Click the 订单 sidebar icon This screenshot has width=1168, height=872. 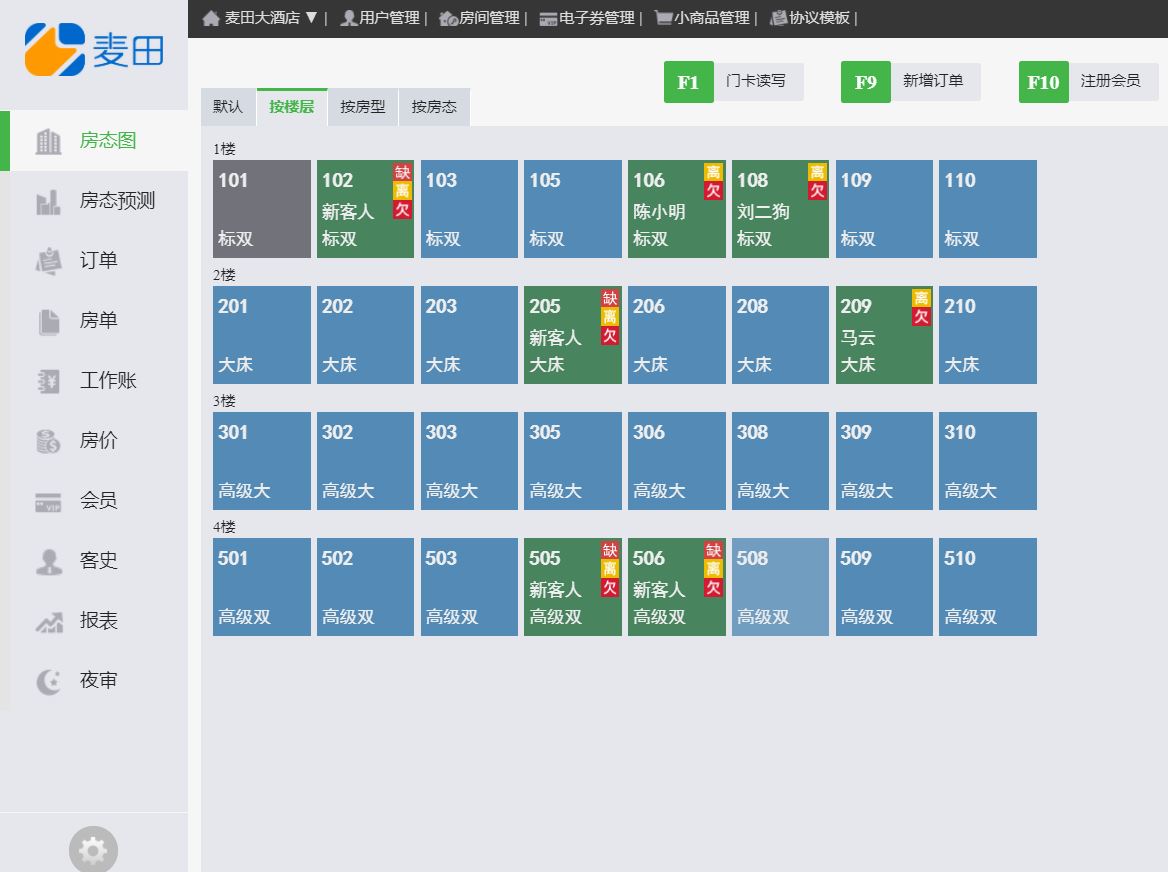coord(48,261)
